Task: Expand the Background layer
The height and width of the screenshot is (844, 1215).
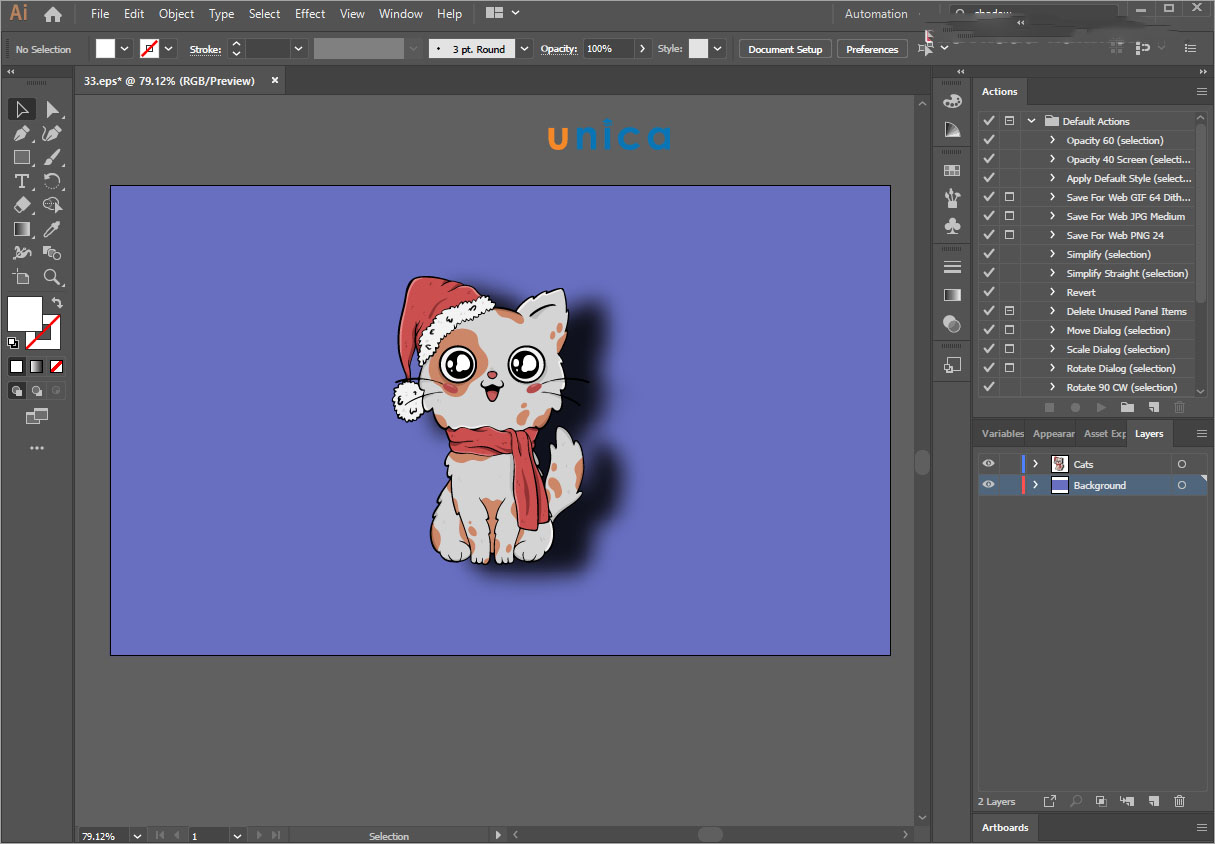Action: (x=1036, y=485)
